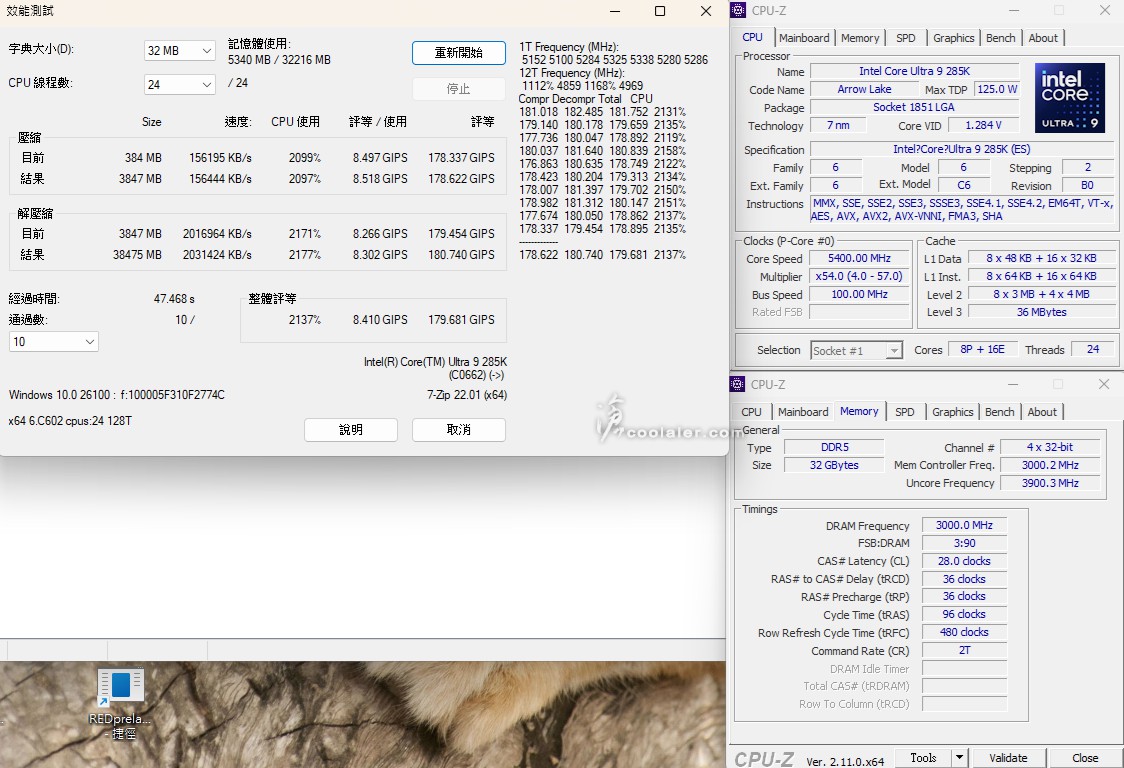Viewport: 1124px width, 768px height.
Task: Open dictionary size dropdown showing 32 MB
Action: point(179,51)
